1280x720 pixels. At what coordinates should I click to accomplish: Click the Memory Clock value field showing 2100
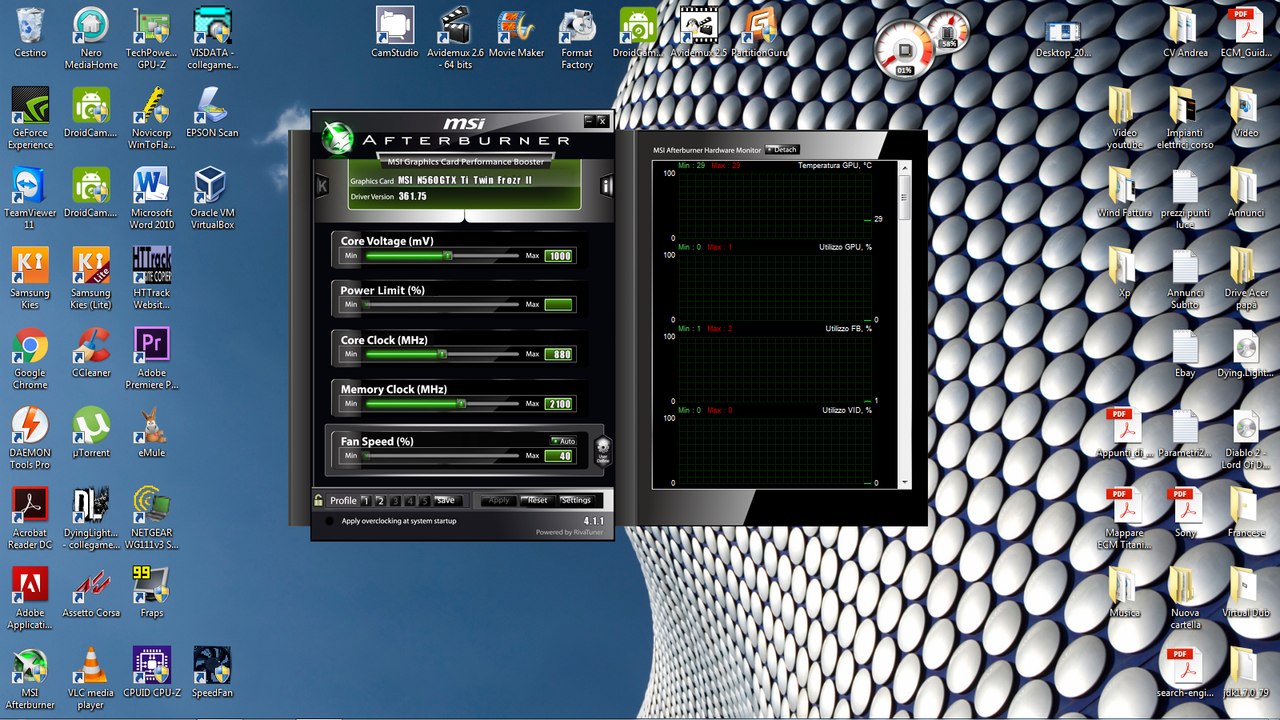tap(559, 404)
